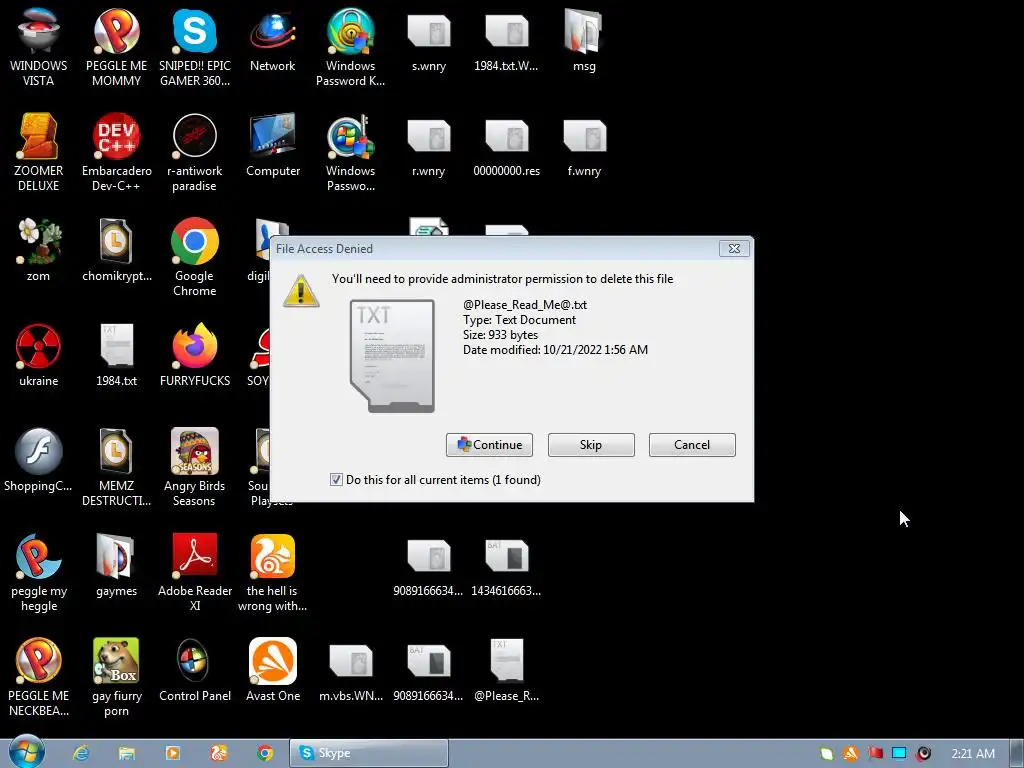Cancel the file deletion dialog
The height and width of the screenshot is (768, 1024).
coord(692,445)
